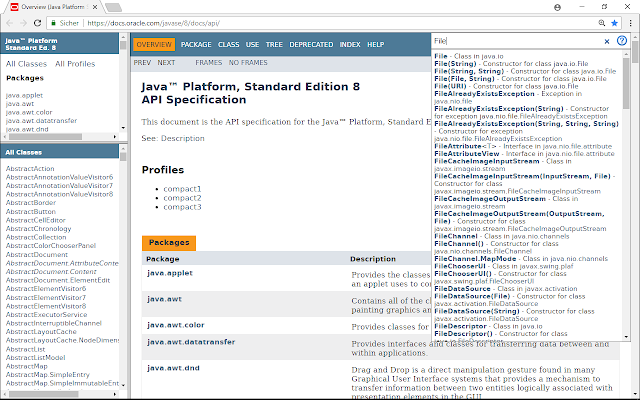640x400 pixels.
Task: Open the PACKAGE navigation item
Action: (x=196, y=44)
